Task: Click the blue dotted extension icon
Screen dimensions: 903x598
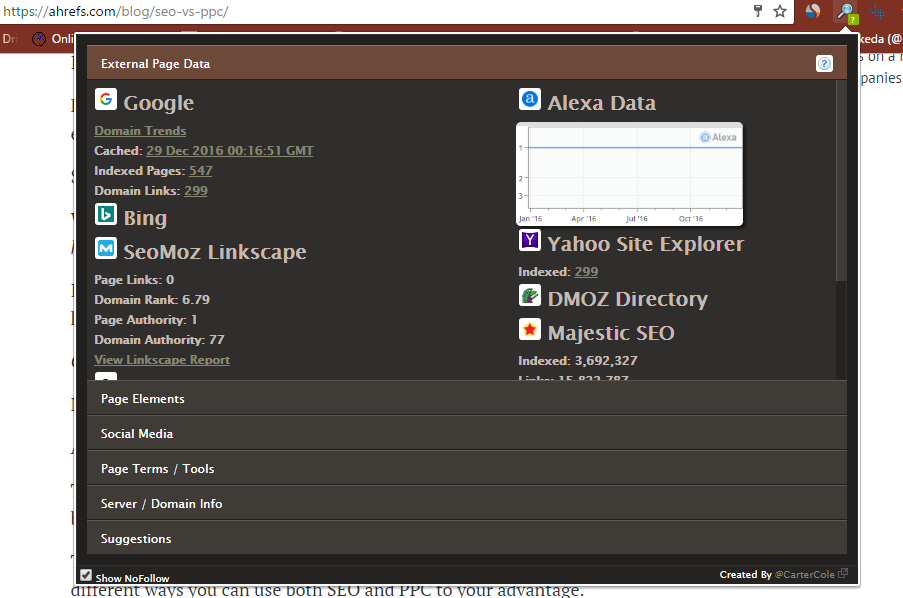Action: point(877,11)
